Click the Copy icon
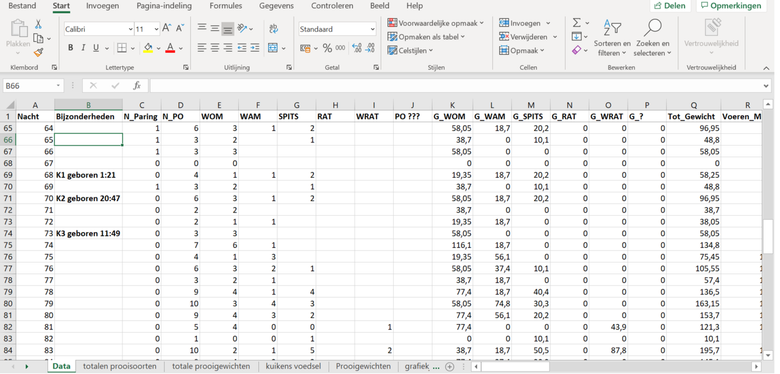Image resolution: width=780 pixels, height=374 pixels. coord(38,38)
